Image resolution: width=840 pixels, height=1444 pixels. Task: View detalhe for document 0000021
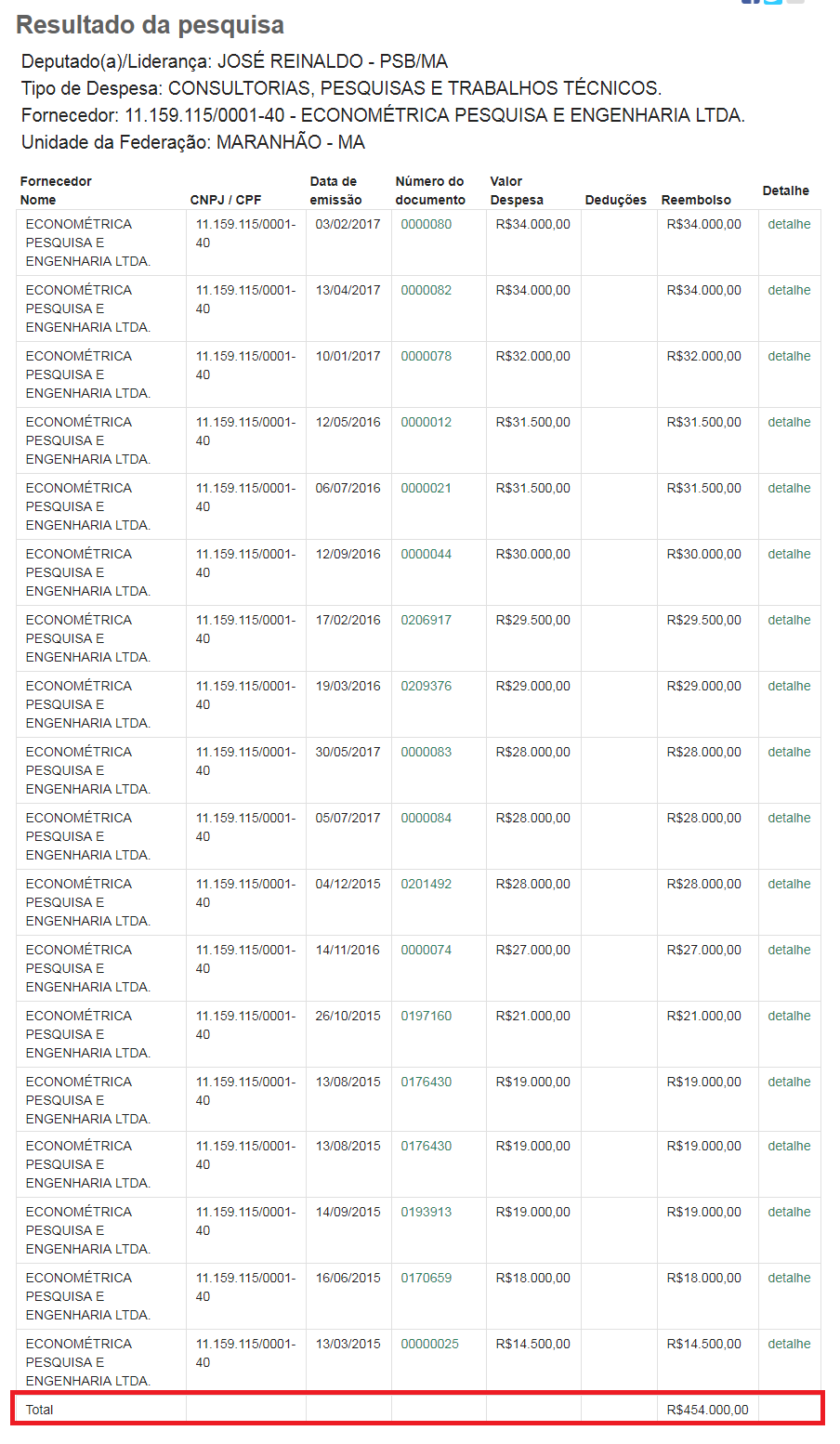point(789,488)
